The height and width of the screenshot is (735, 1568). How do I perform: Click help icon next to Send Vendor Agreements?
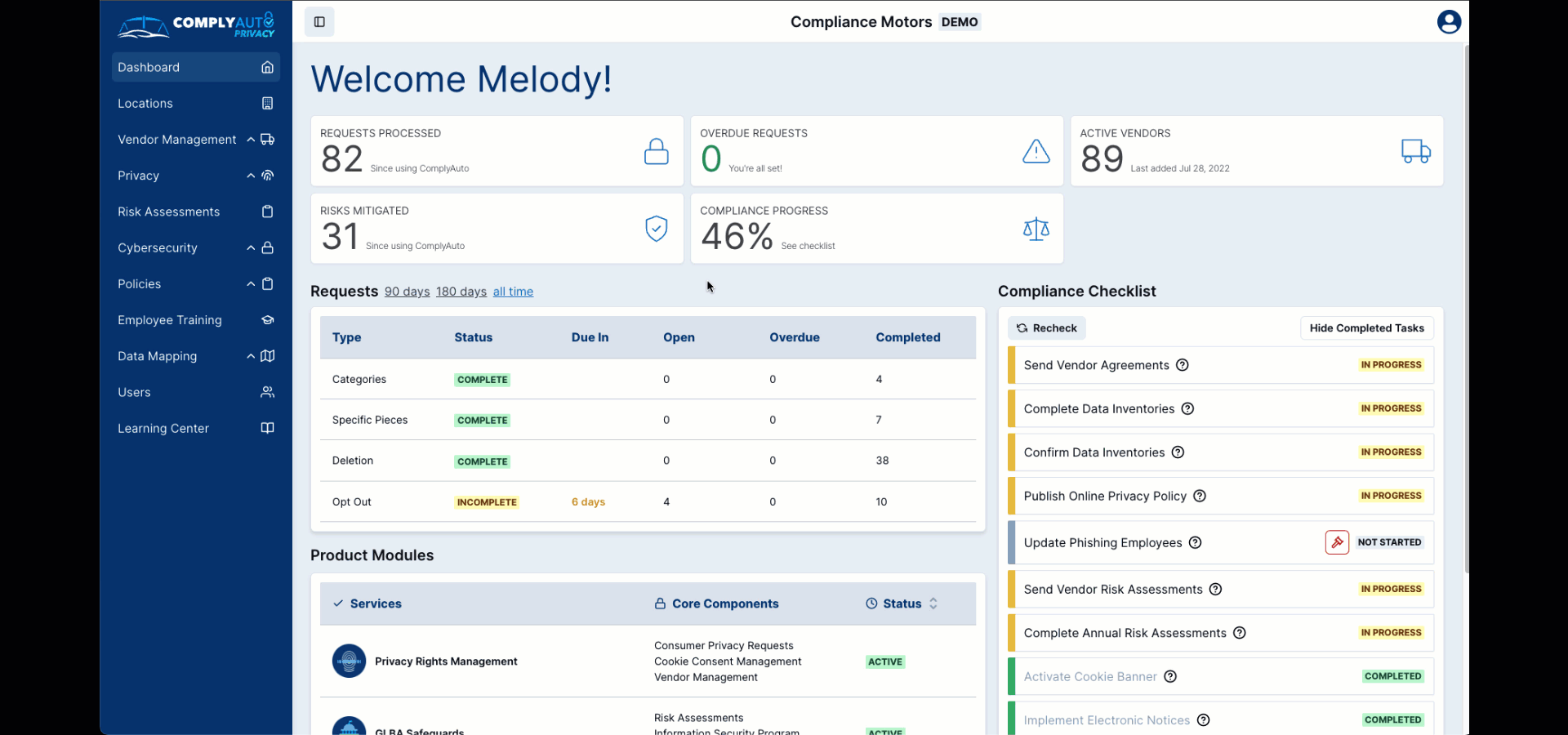[x=1182, y=365]
